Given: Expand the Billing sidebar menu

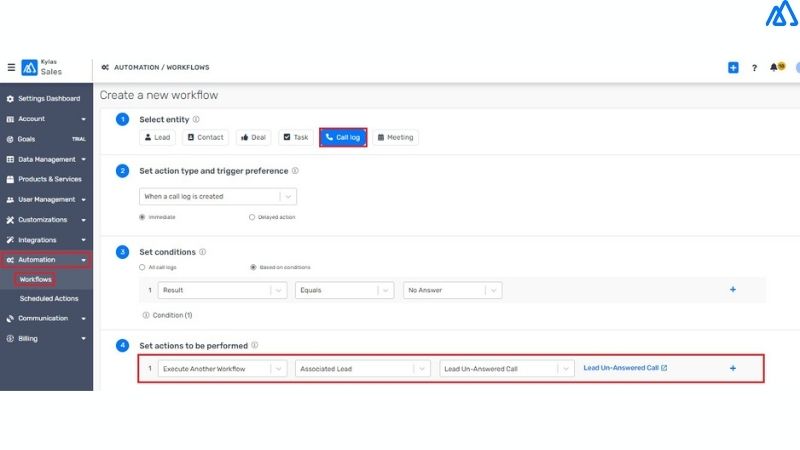Looking at the screenshot, I should click(83, 339).
